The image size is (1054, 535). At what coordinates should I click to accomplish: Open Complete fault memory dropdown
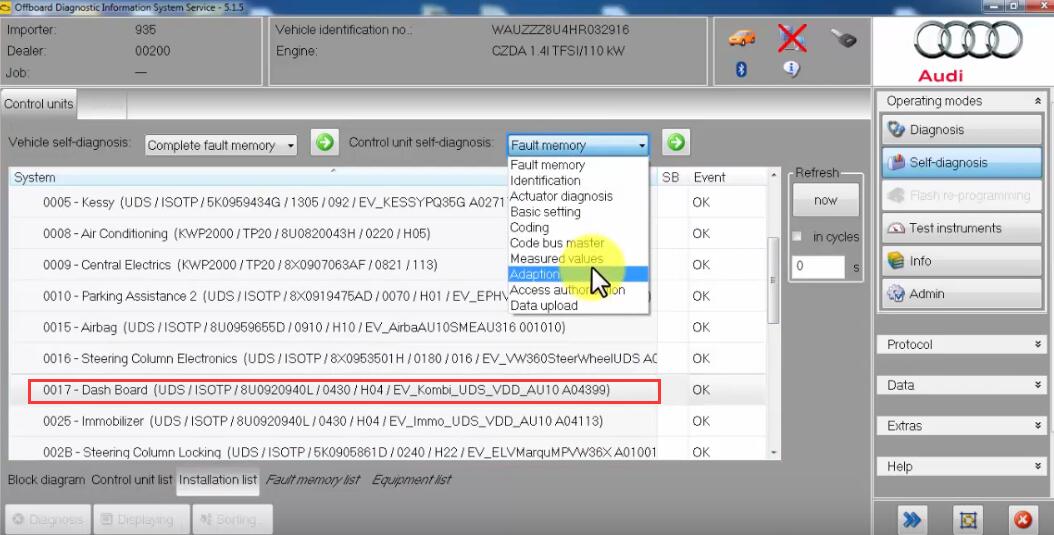pyautogui.click(x=221, y=145)
